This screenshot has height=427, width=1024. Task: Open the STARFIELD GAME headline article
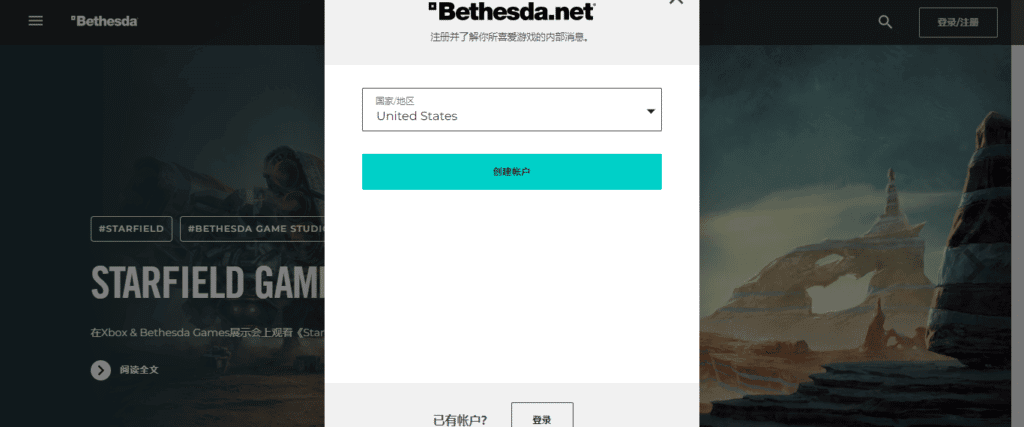pos(208,282)
